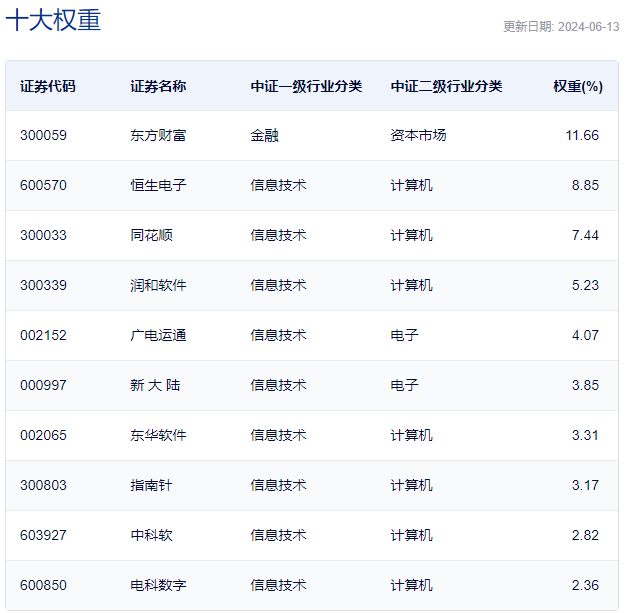Select stock name 同花顺
The height and width of the screenshot is (613, 632).
click(x=152, y=235)
